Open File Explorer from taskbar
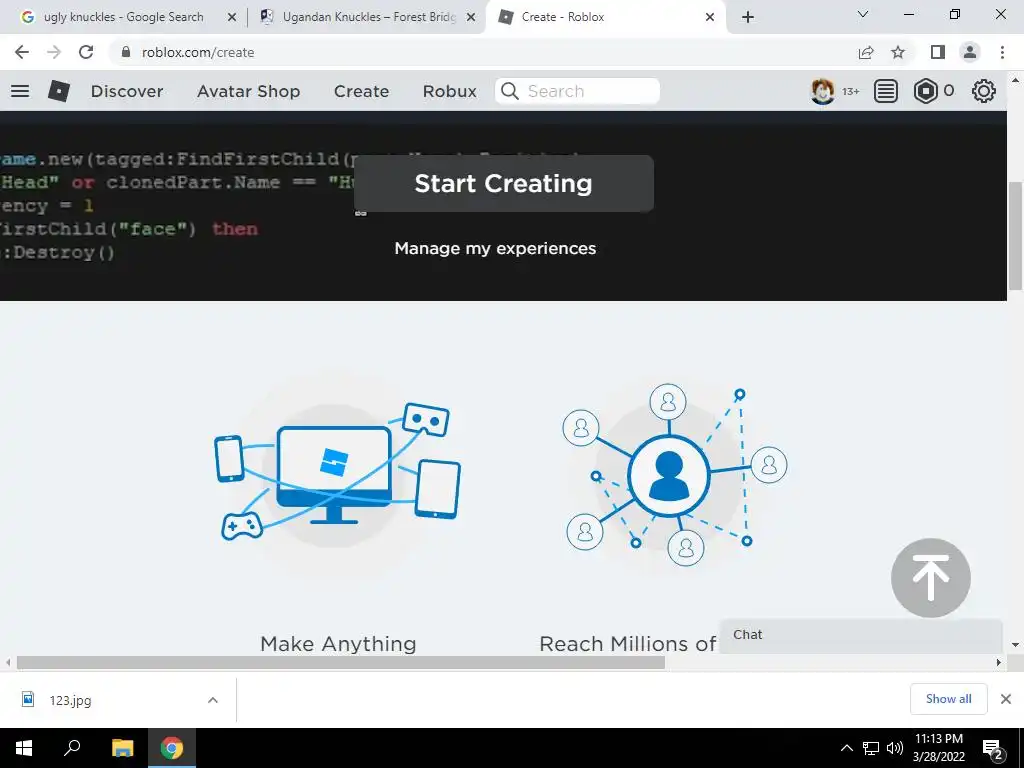This screenshot has width=1024, height=768. pyautogui.click(x=122, y=748)
